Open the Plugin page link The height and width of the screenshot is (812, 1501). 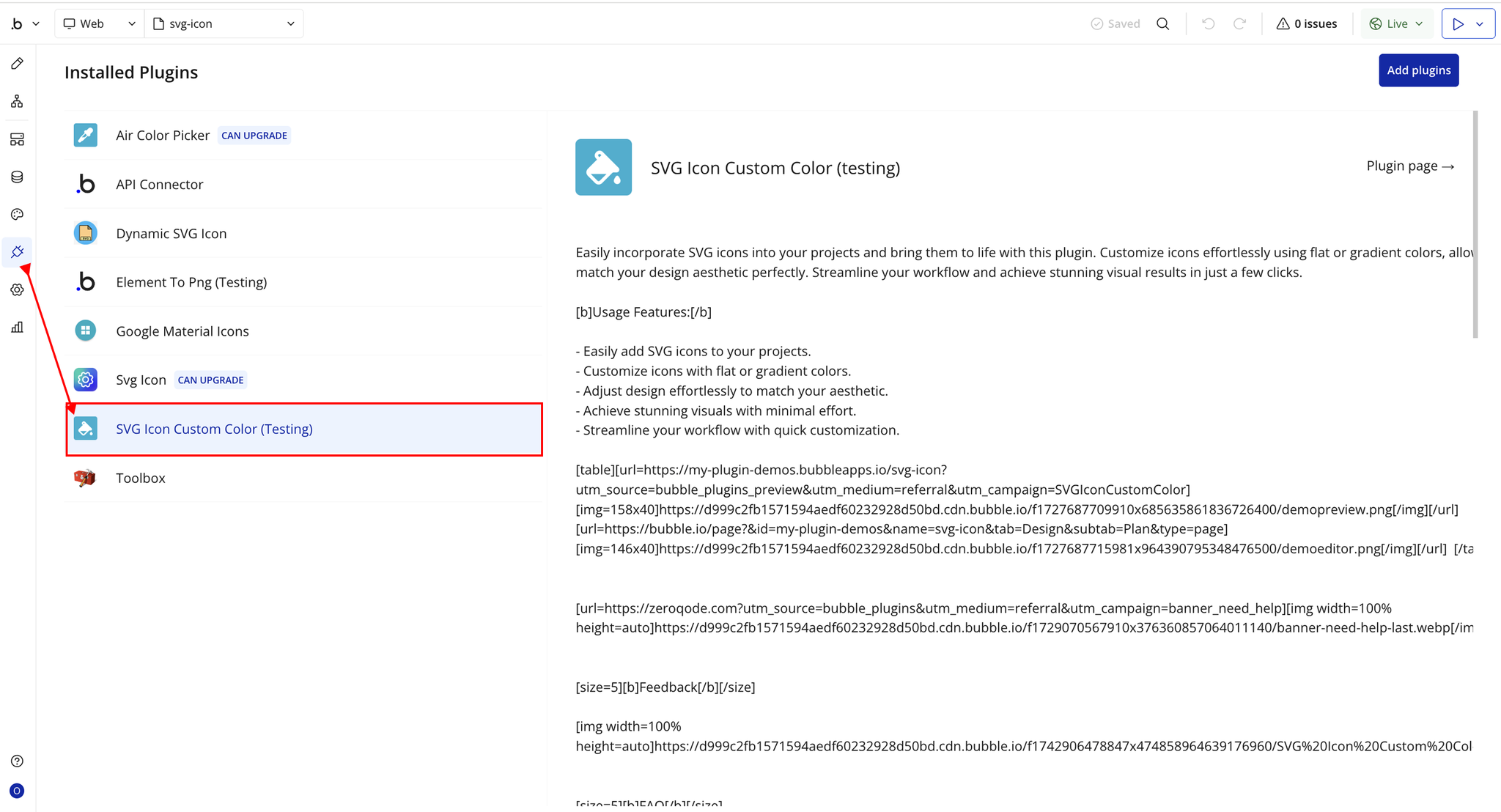tap(1409, 166)
